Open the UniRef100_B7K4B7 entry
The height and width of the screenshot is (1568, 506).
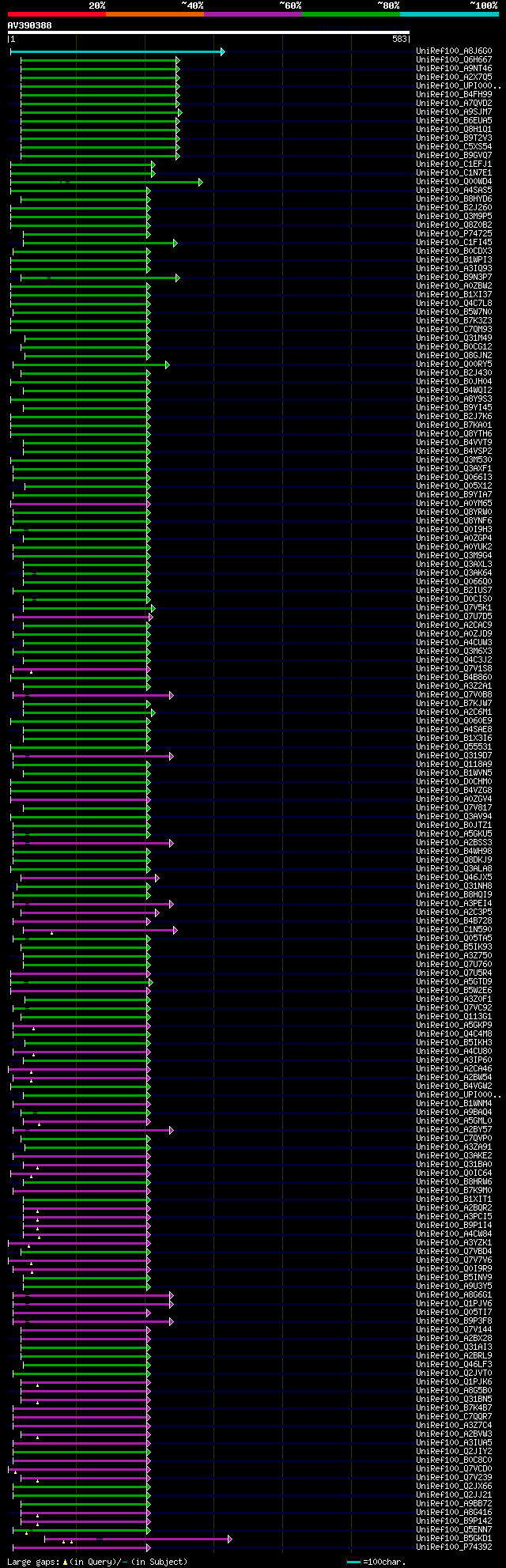(x=453, y=1408)
